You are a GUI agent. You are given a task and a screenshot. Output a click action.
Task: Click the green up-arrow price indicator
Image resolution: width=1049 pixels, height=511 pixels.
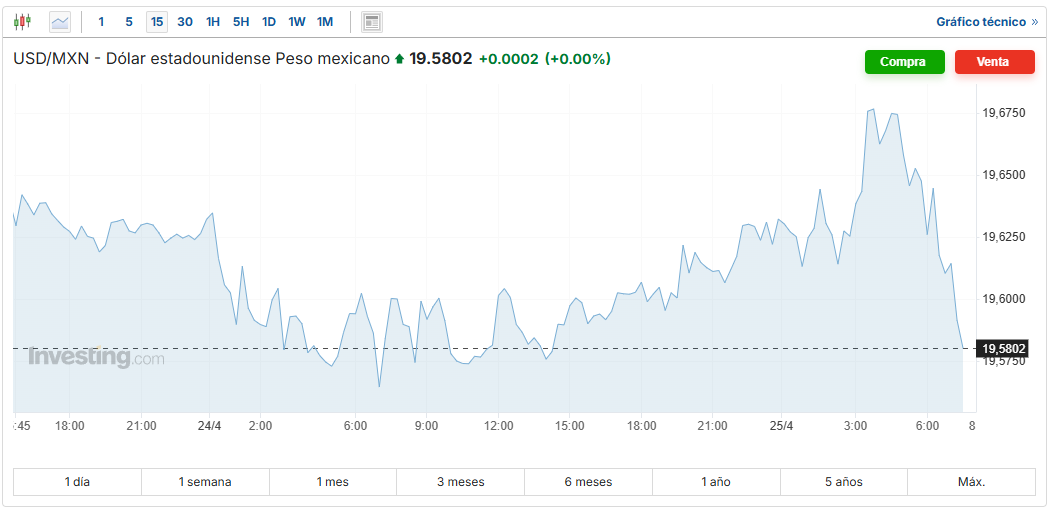click(x=399, y=59)
